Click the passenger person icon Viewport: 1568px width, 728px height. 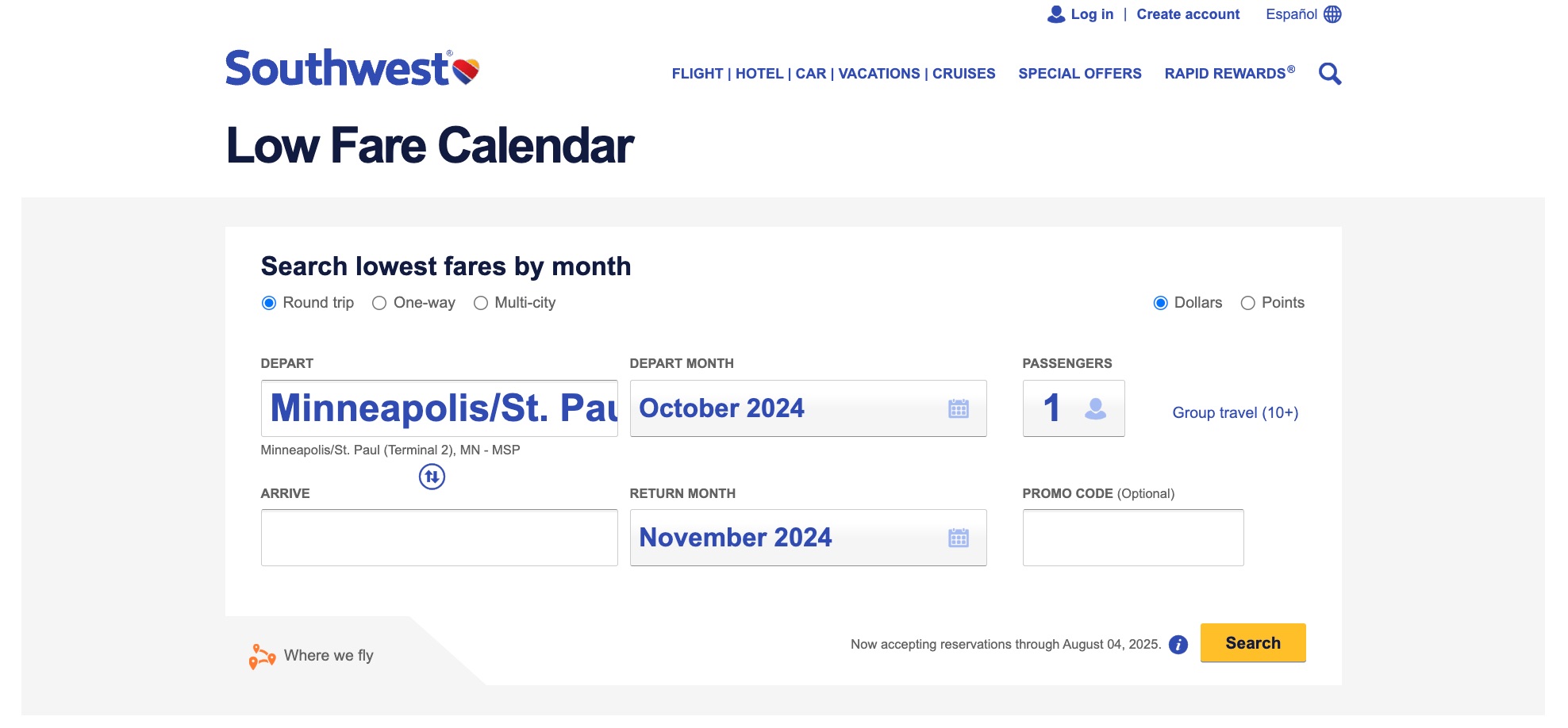(x=1097, y=408)
